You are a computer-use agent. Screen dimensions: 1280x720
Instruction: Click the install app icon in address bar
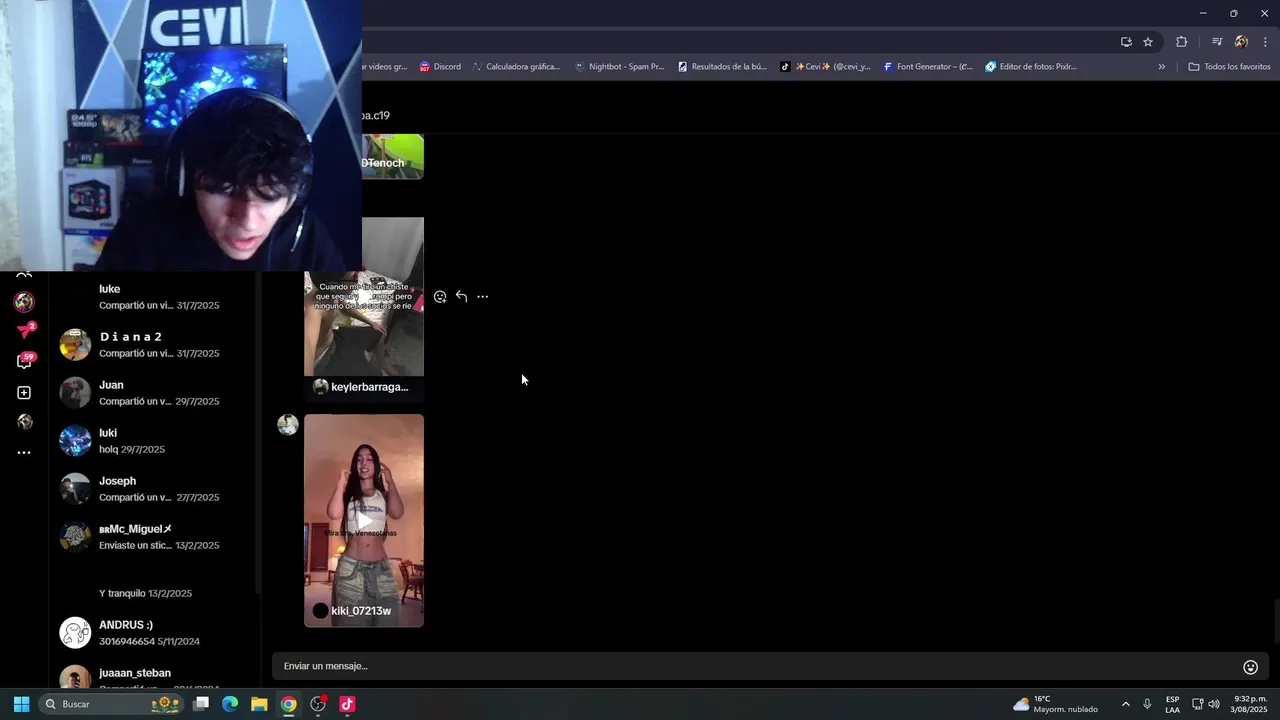tap(1126, 42)
